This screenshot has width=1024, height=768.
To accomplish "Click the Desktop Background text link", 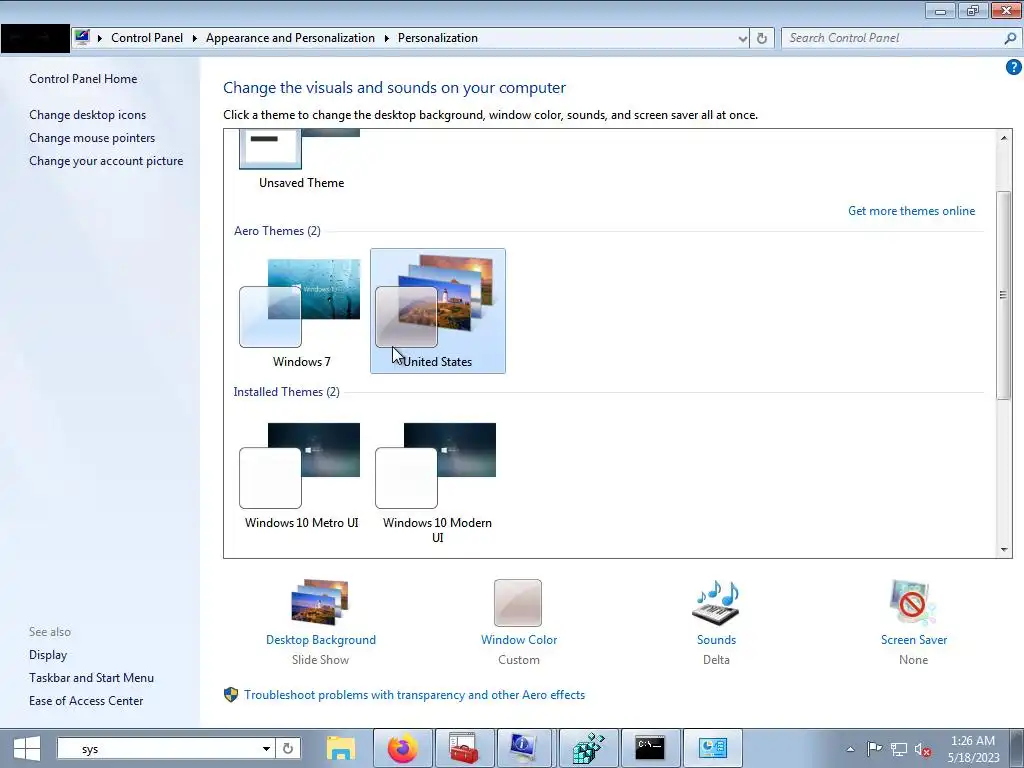I will pyautogui.click(x=321, y=640).
